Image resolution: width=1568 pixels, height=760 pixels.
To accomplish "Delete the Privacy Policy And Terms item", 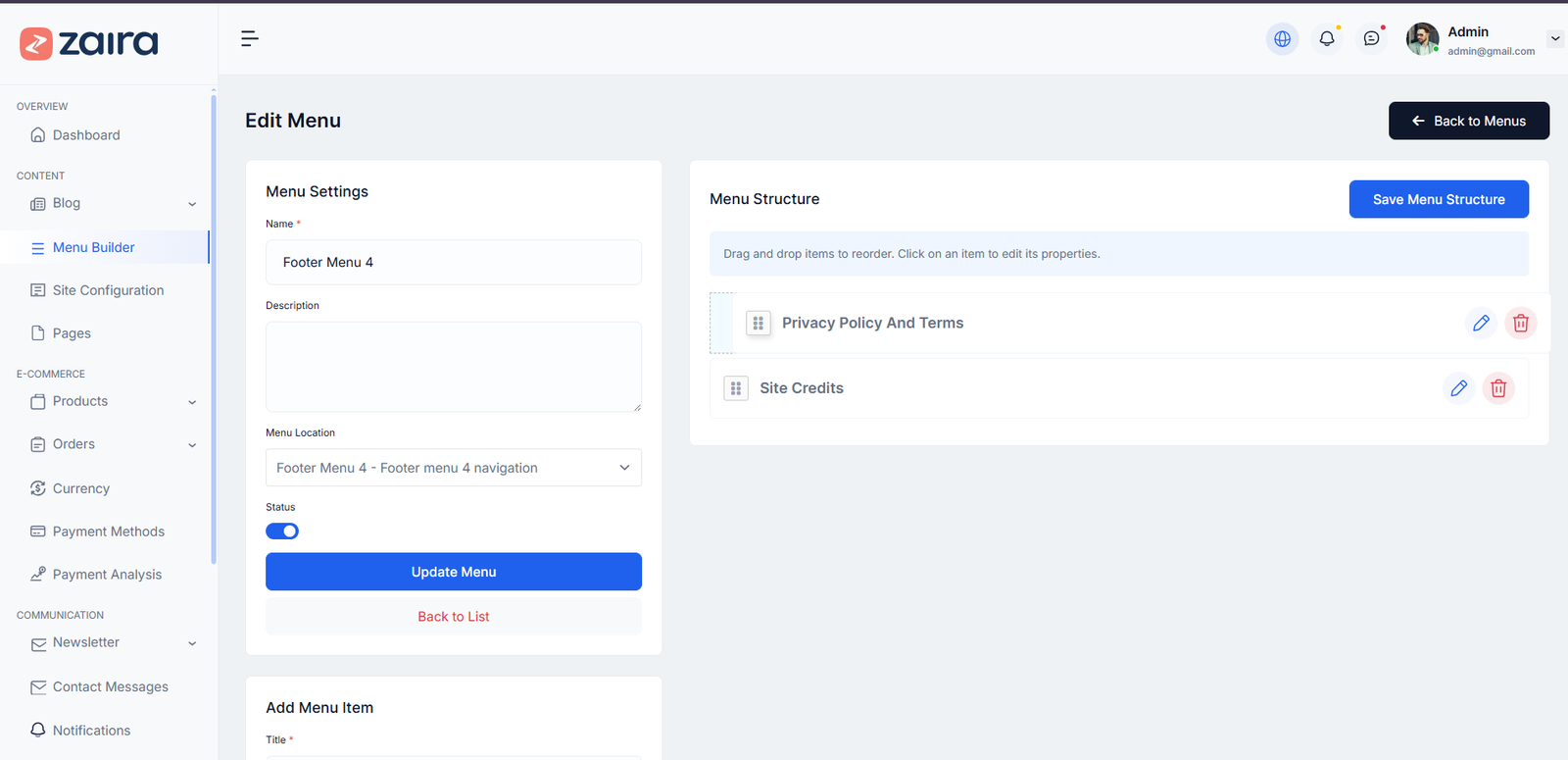I will click(x=1520, y=323).
